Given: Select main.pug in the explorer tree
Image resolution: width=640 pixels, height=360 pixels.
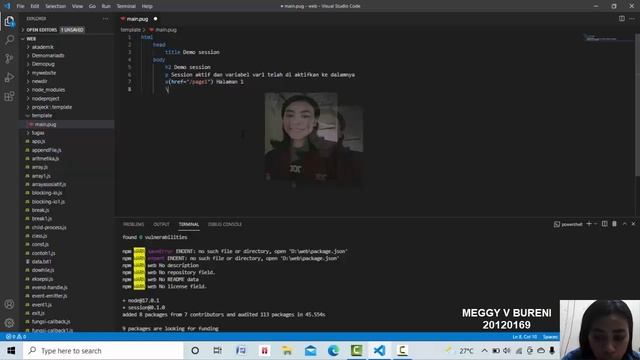Looking at the screenshot, I should click(x=45, y=124).
